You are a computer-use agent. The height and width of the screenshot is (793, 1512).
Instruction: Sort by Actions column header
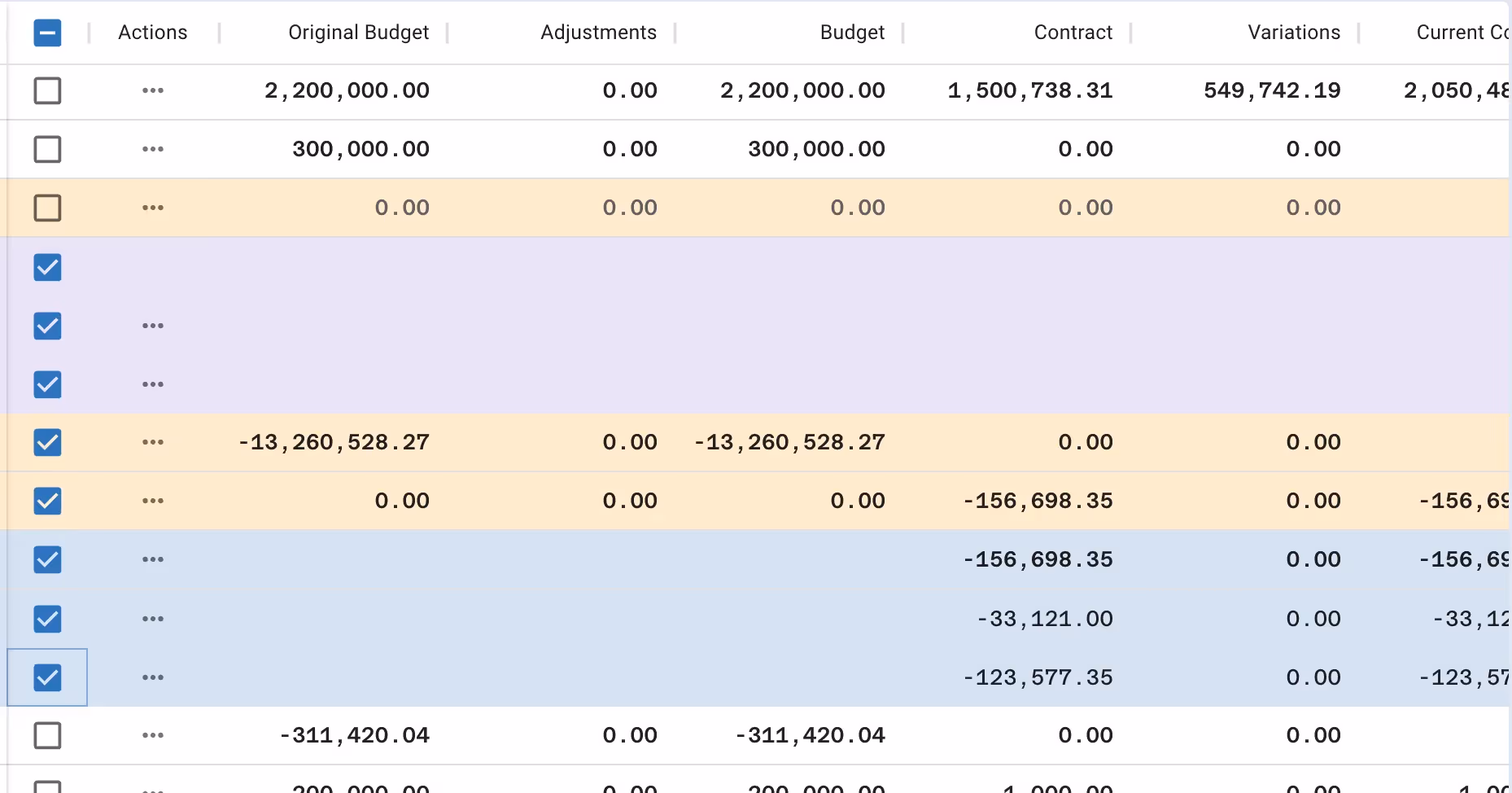[153, 33]
